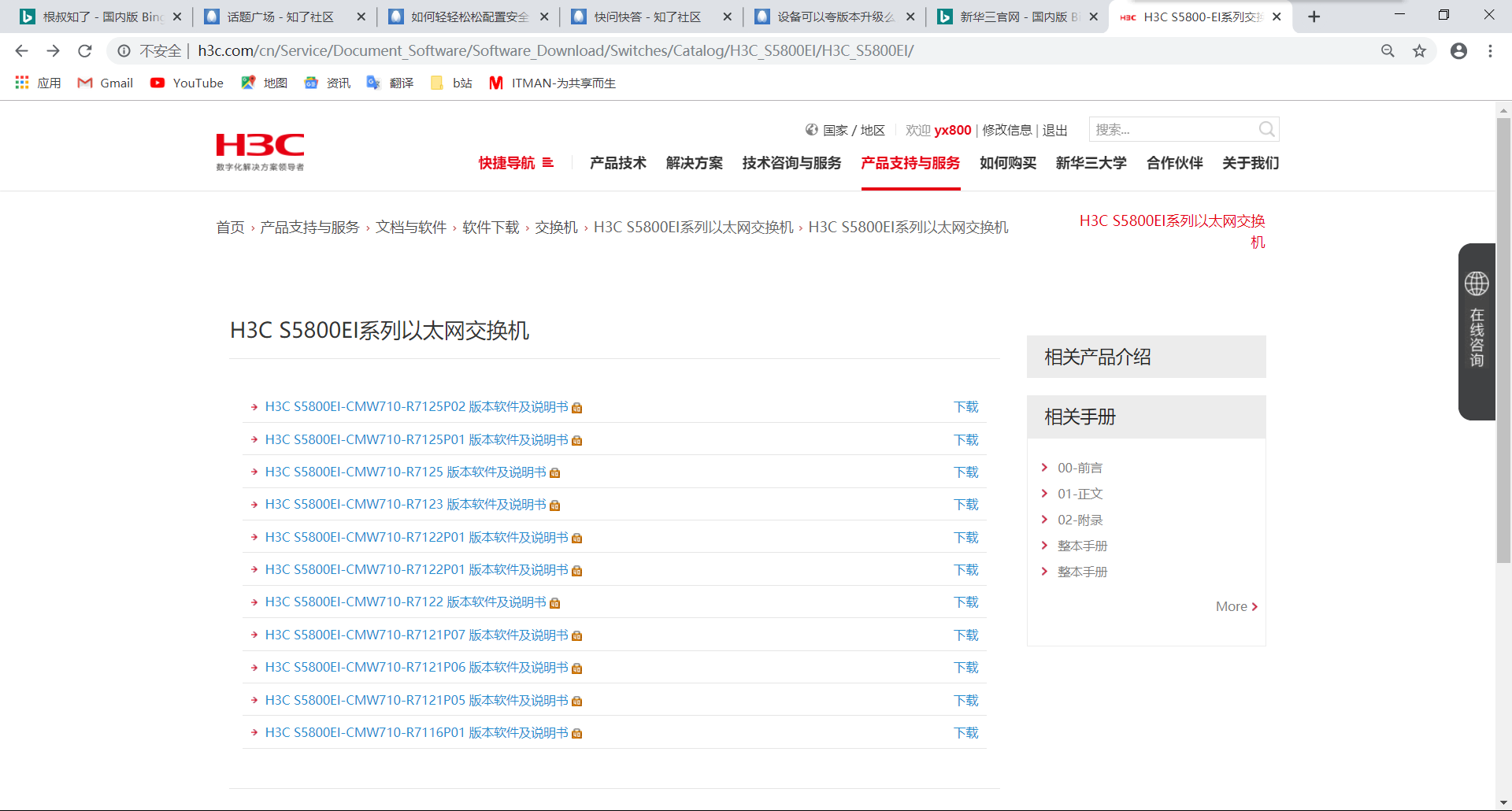Open the Chrome profile account icon
This screenshot has width=1512, height=811.
click(x=1458, y=51)
